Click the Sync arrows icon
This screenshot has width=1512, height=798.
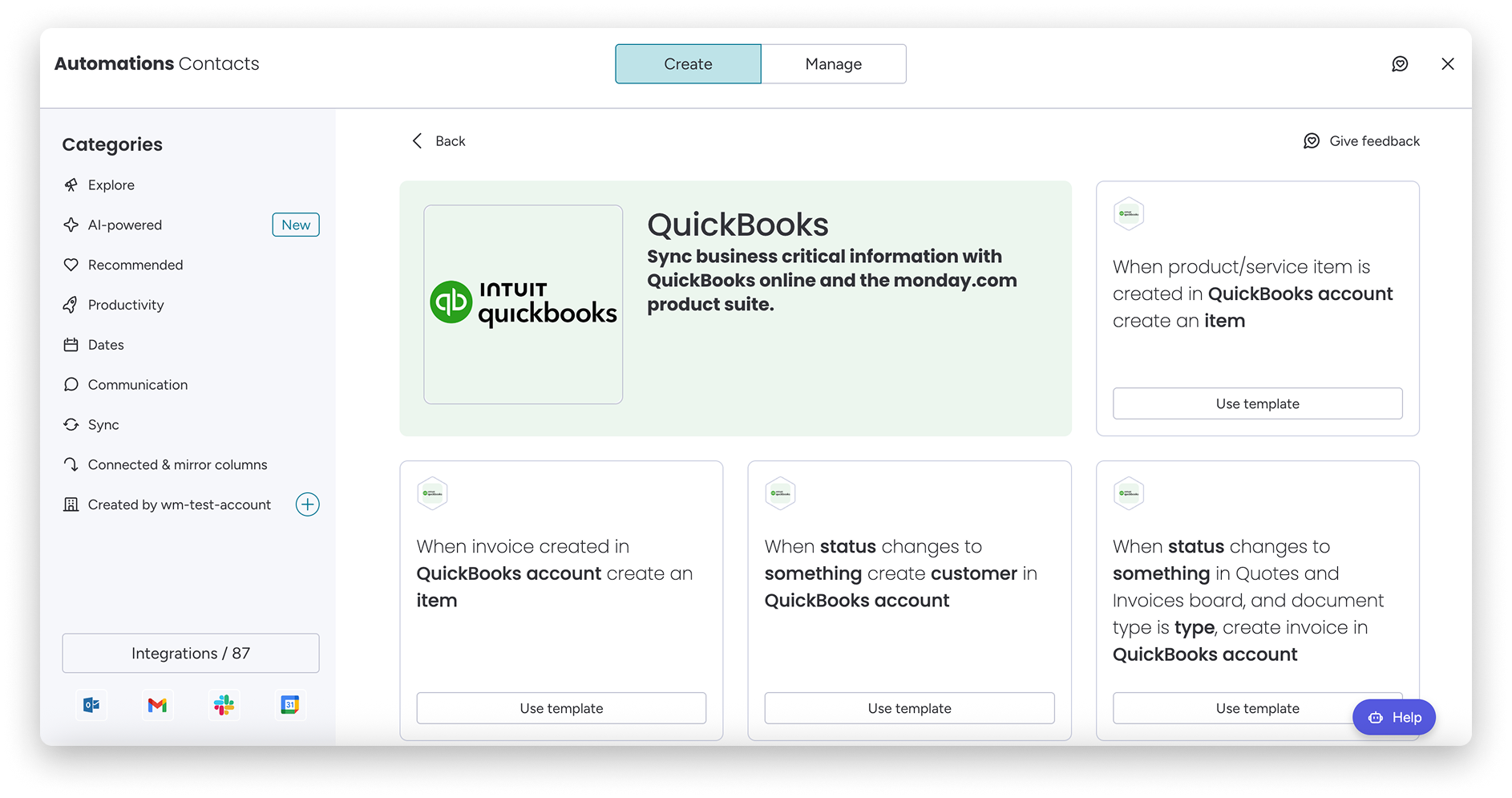click(x=71, y=424)
